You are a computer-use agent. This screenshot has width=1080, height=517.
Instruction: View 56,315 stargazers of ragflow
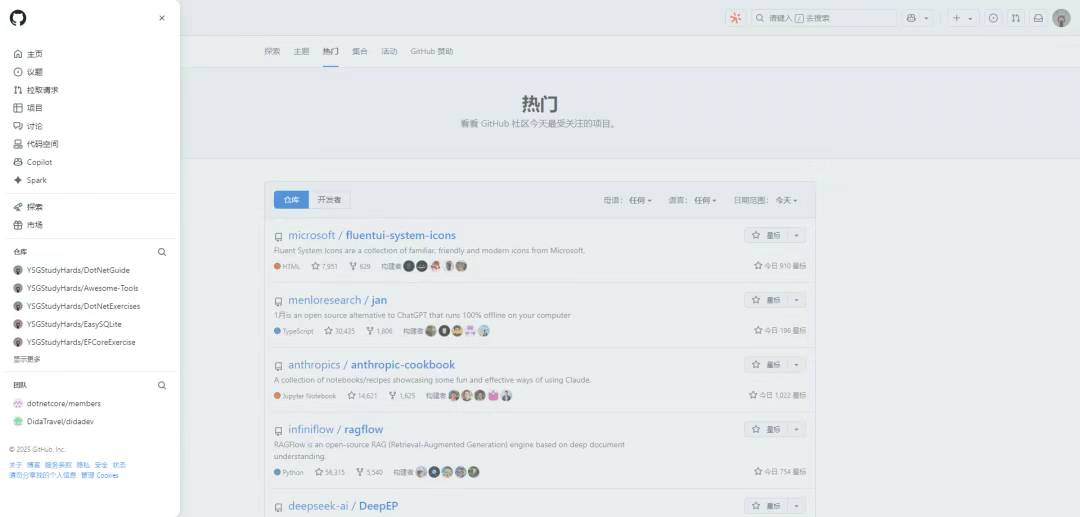(330, 472)
